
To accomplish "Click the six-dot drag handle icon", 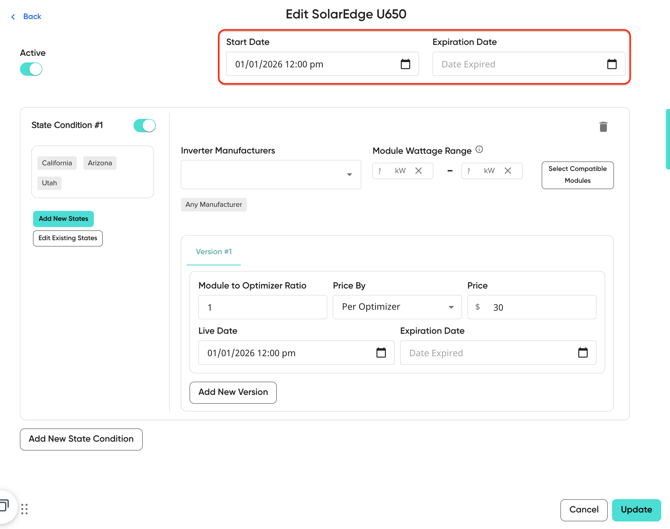I will (24, 509).
